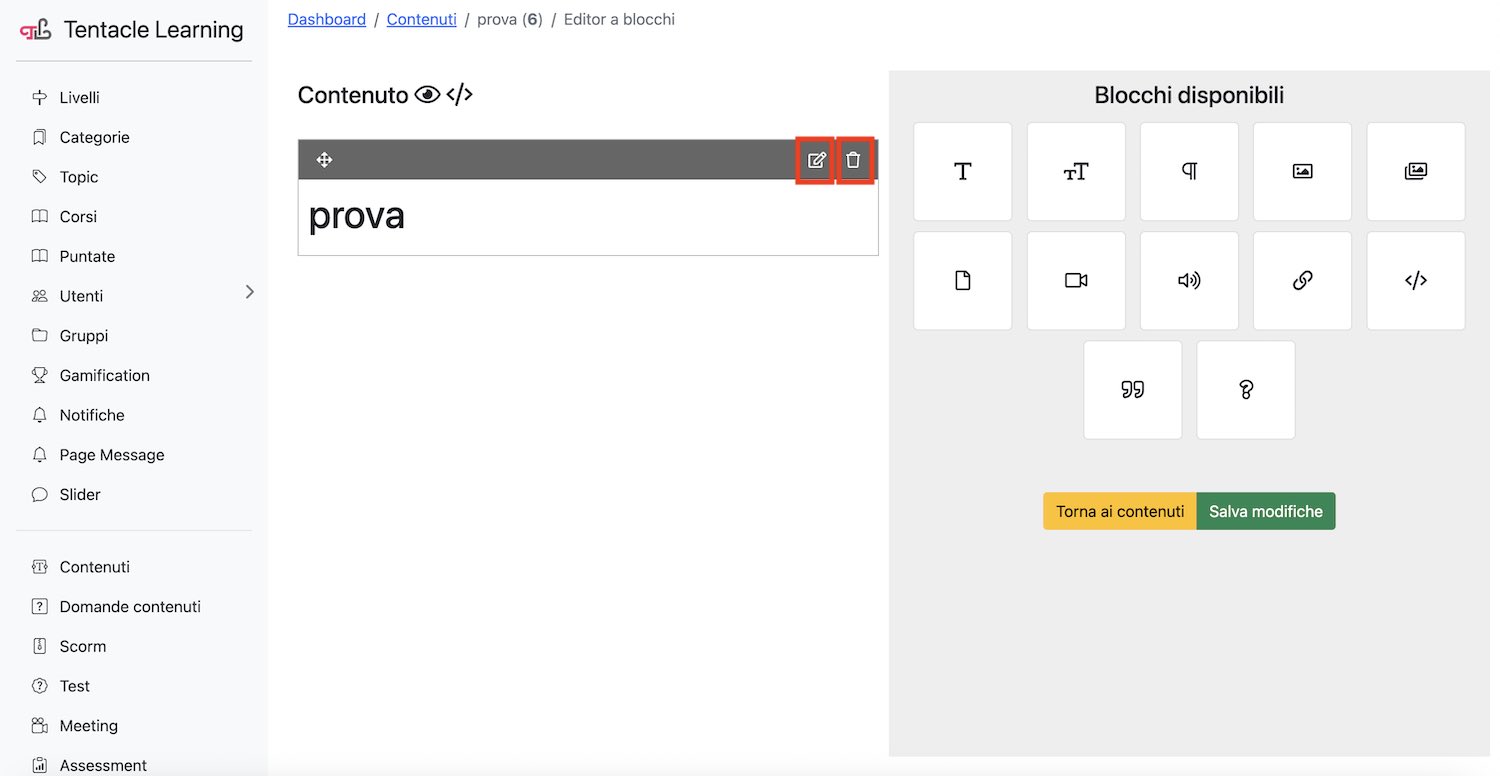Add a gallery block
This screenshot has height=776, width=1500.
click(x=1416, y=171)
